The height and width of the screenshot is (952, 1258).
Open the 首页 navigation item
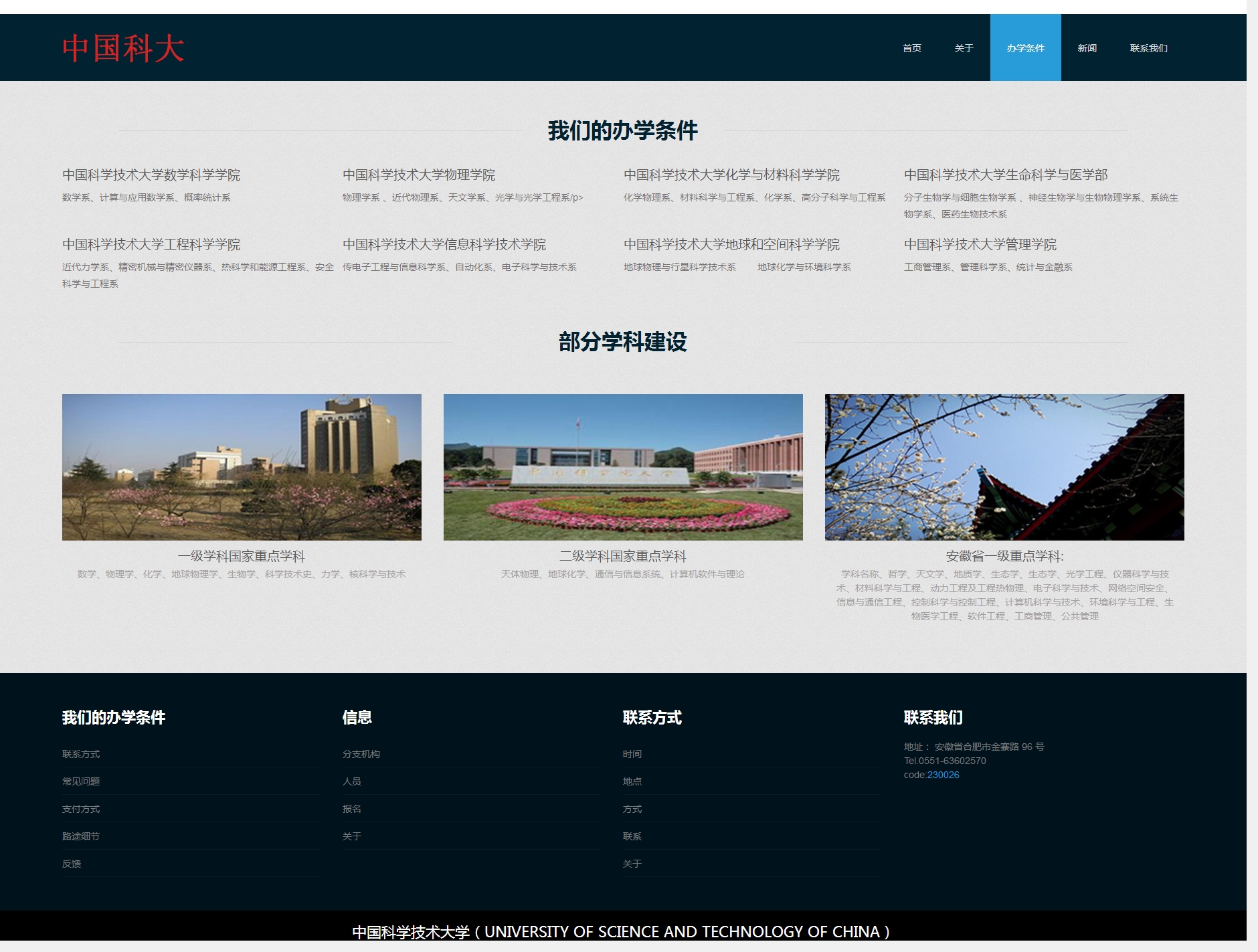(x=911, y=48)
